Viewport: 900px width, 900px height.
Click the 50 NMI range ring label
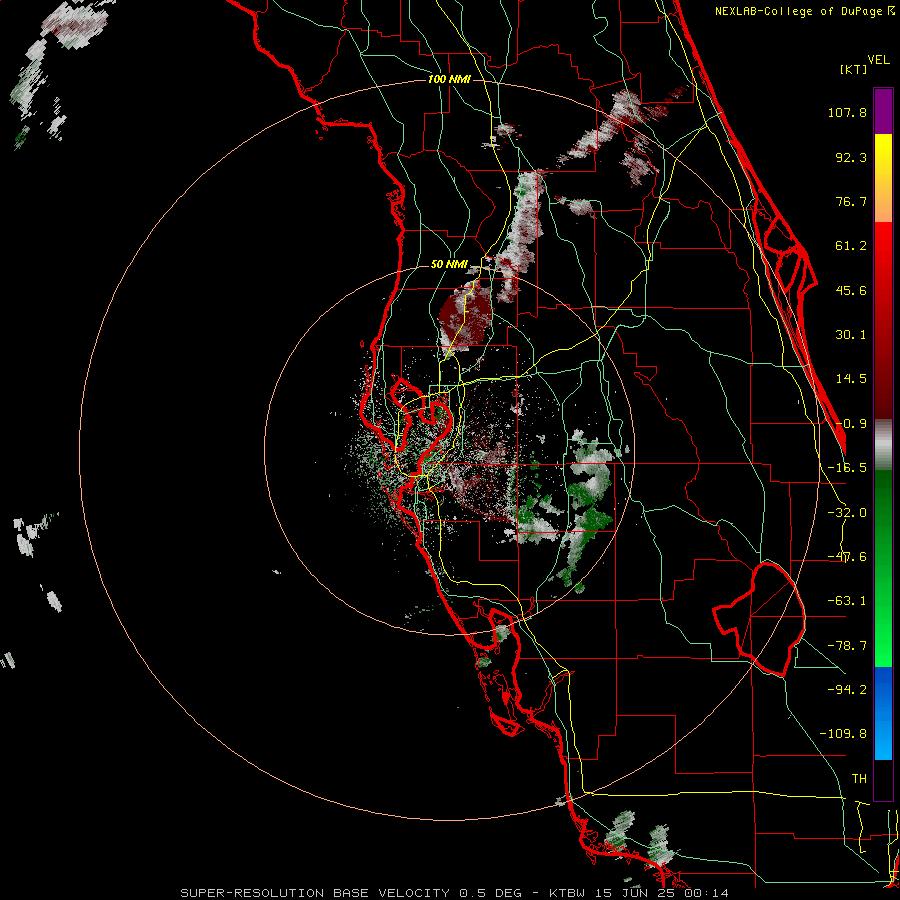449,265
